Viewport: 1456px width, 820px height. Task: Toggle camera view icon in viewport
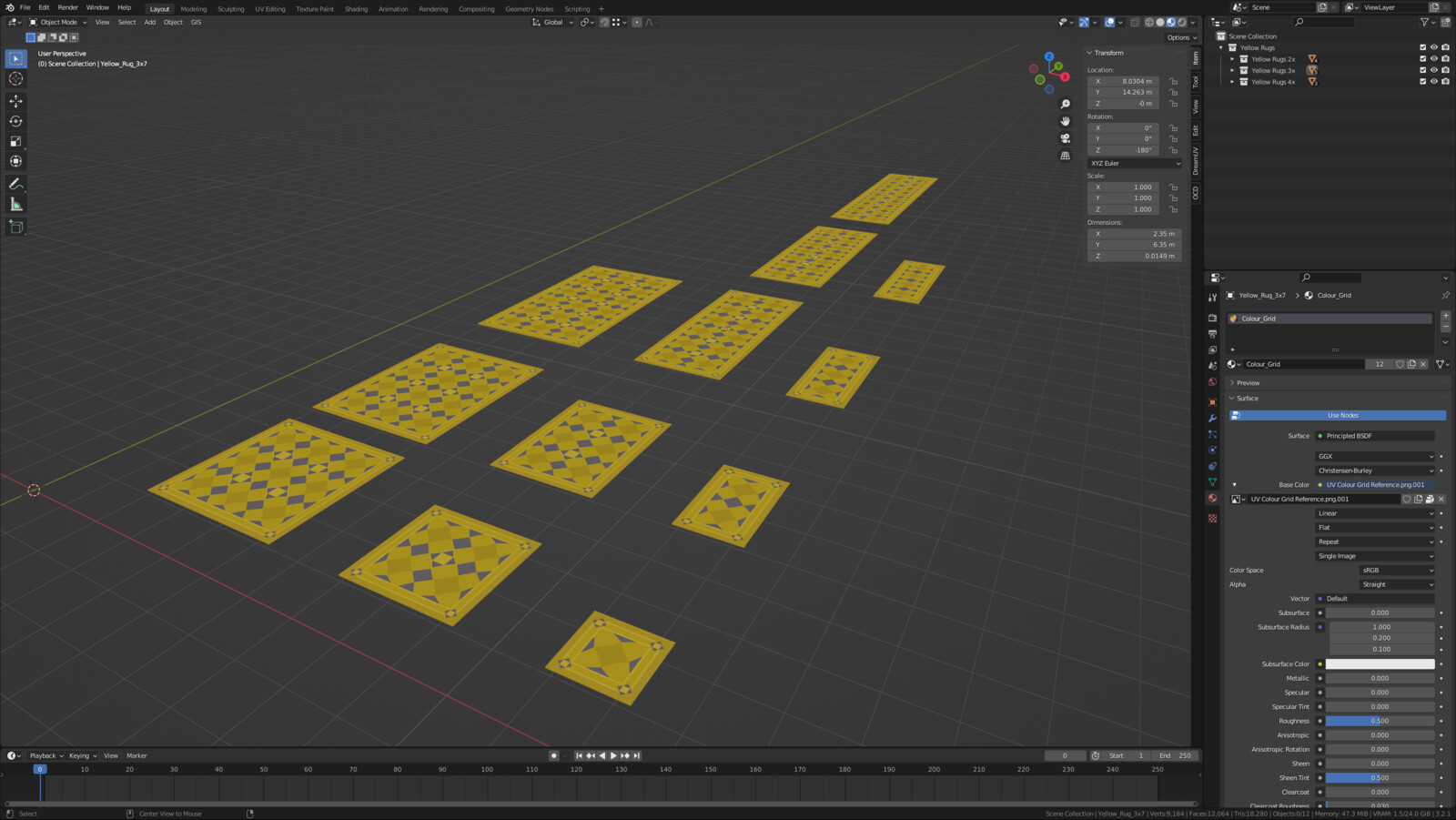(1065, 138)
